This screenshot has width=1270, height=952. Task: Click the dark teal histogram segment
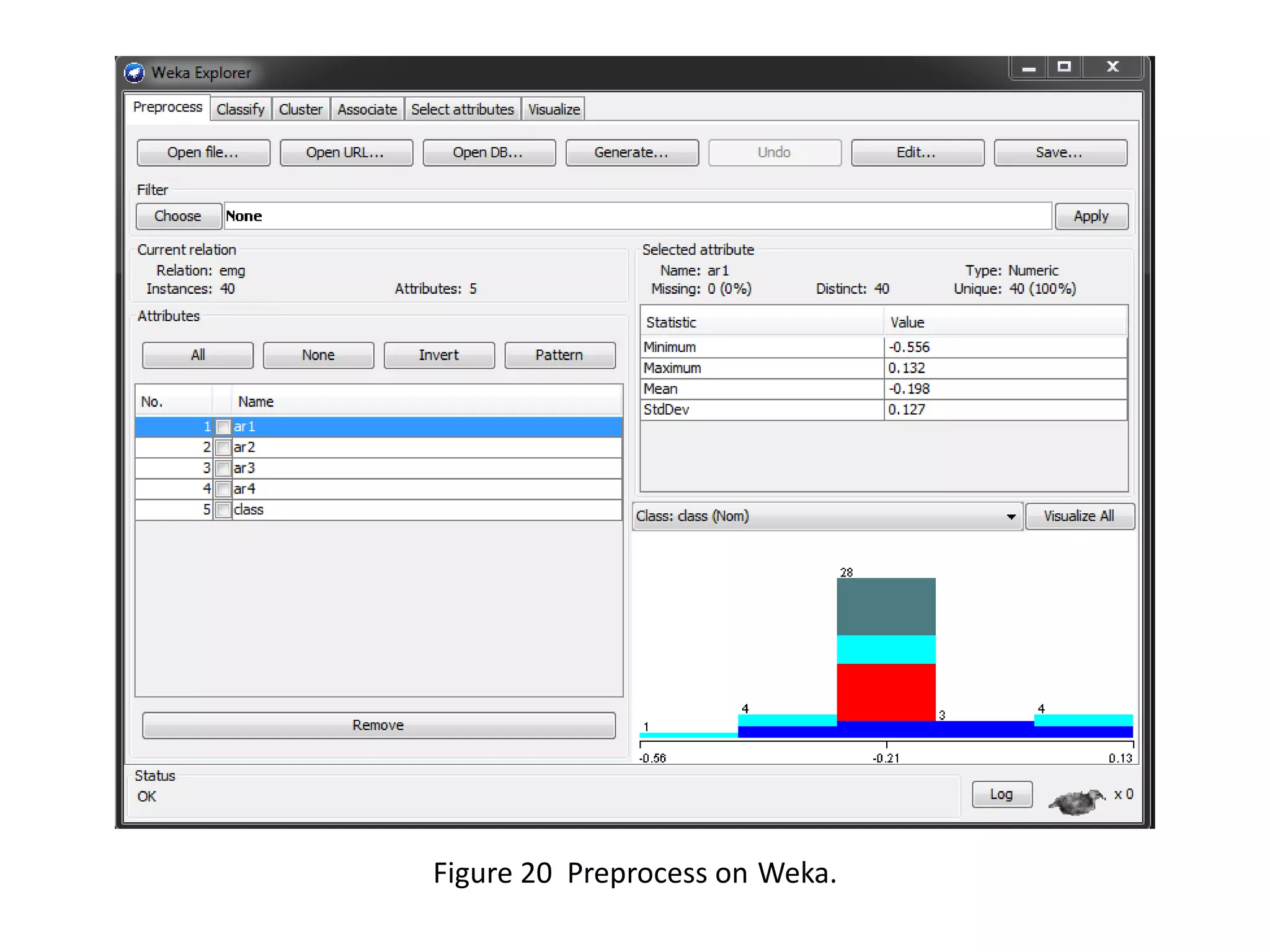[x=886, y=607]
